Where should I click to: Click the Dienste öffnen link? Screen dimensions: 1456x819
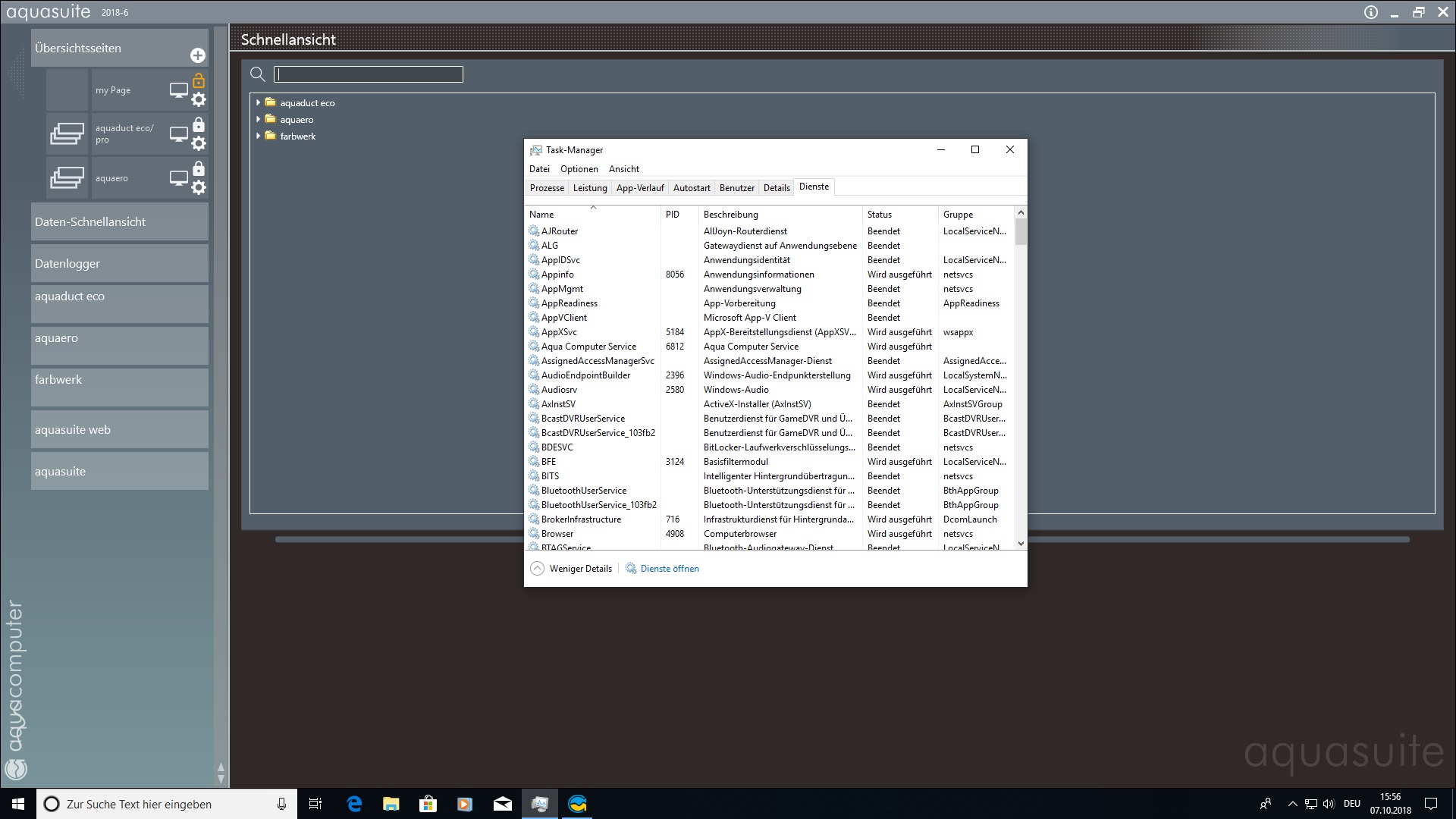click(669, 569)
